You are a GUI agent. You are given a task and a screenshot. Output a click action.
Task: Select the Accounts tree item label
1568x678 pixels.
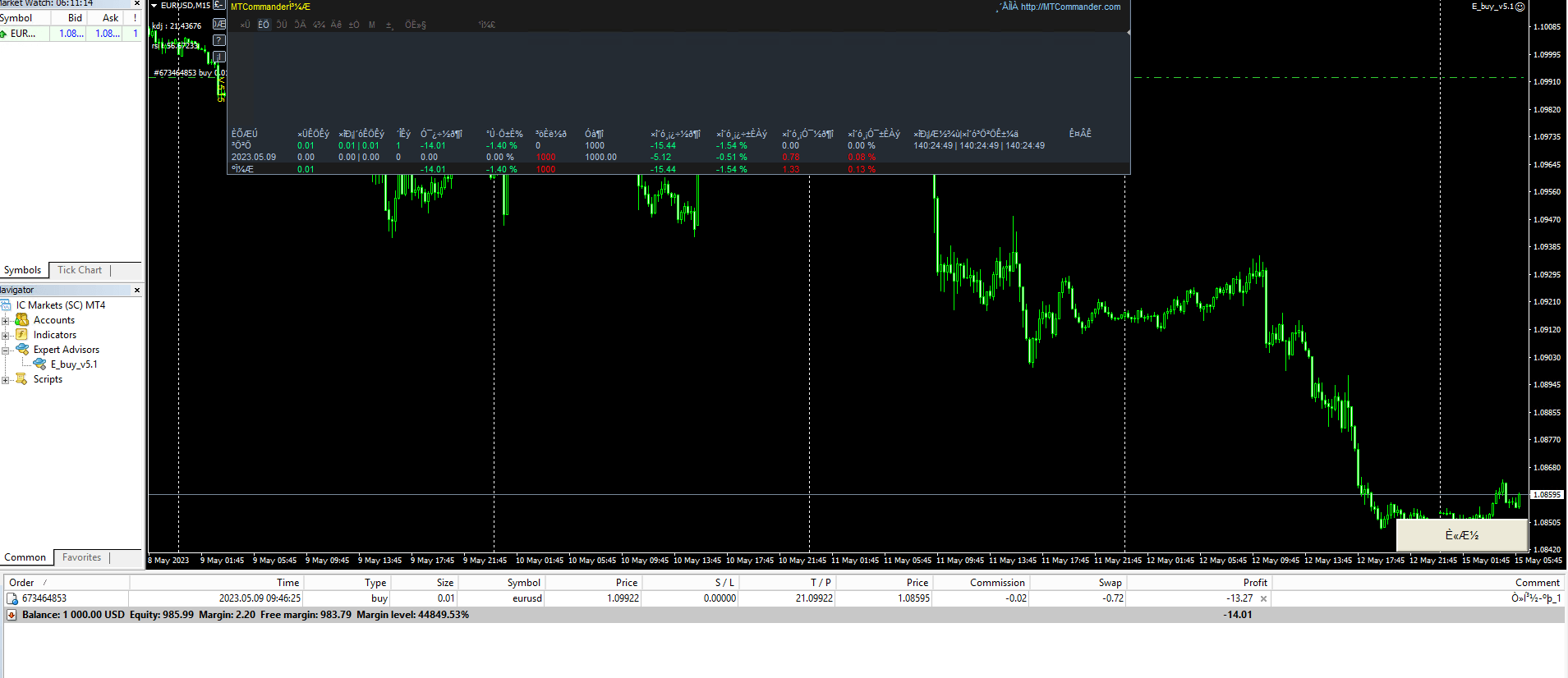(x=54, y=320)
